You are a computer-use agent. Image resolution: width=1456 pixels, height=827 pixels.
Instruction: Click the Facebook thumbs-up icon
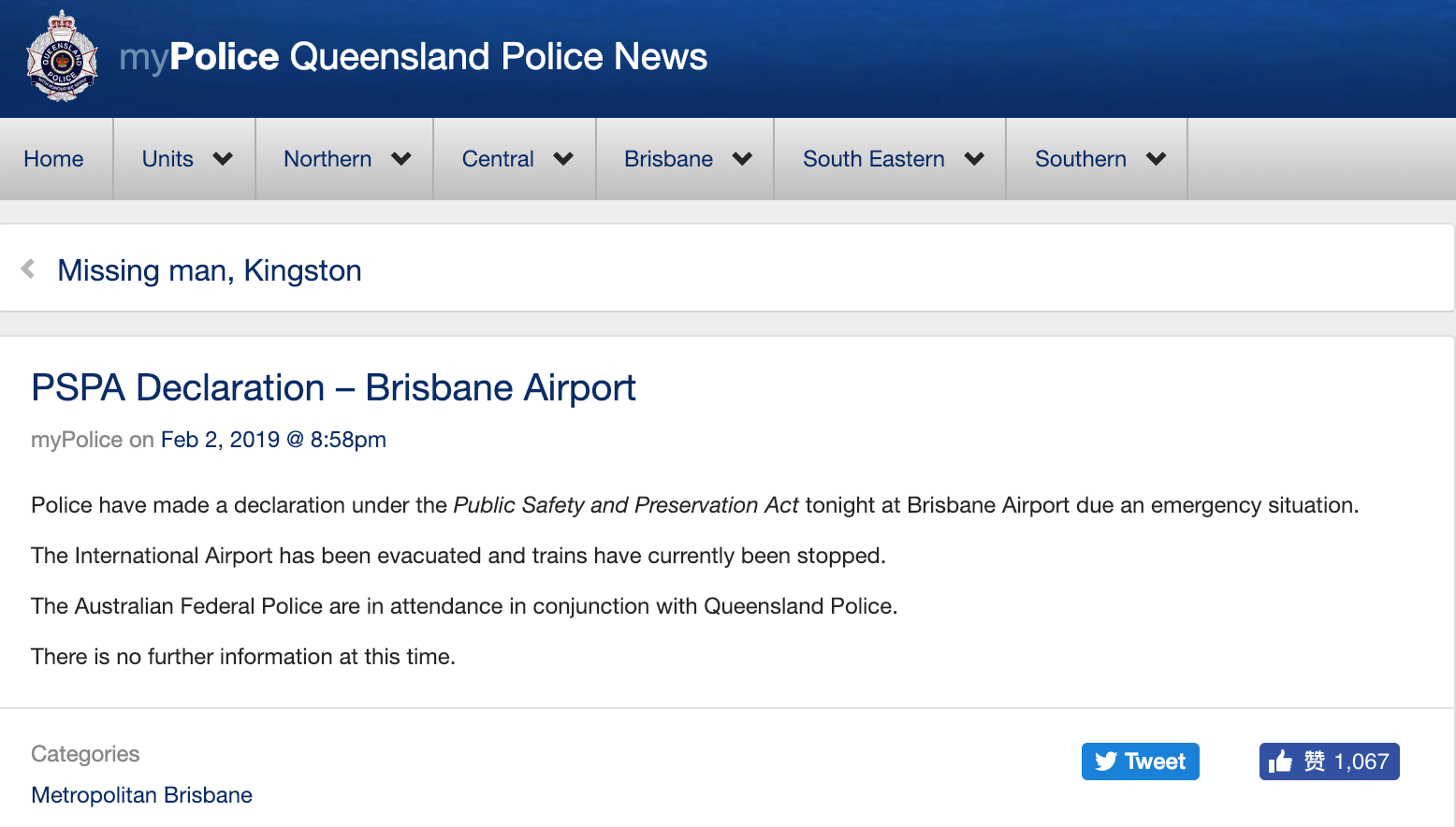pos(1280,762)
